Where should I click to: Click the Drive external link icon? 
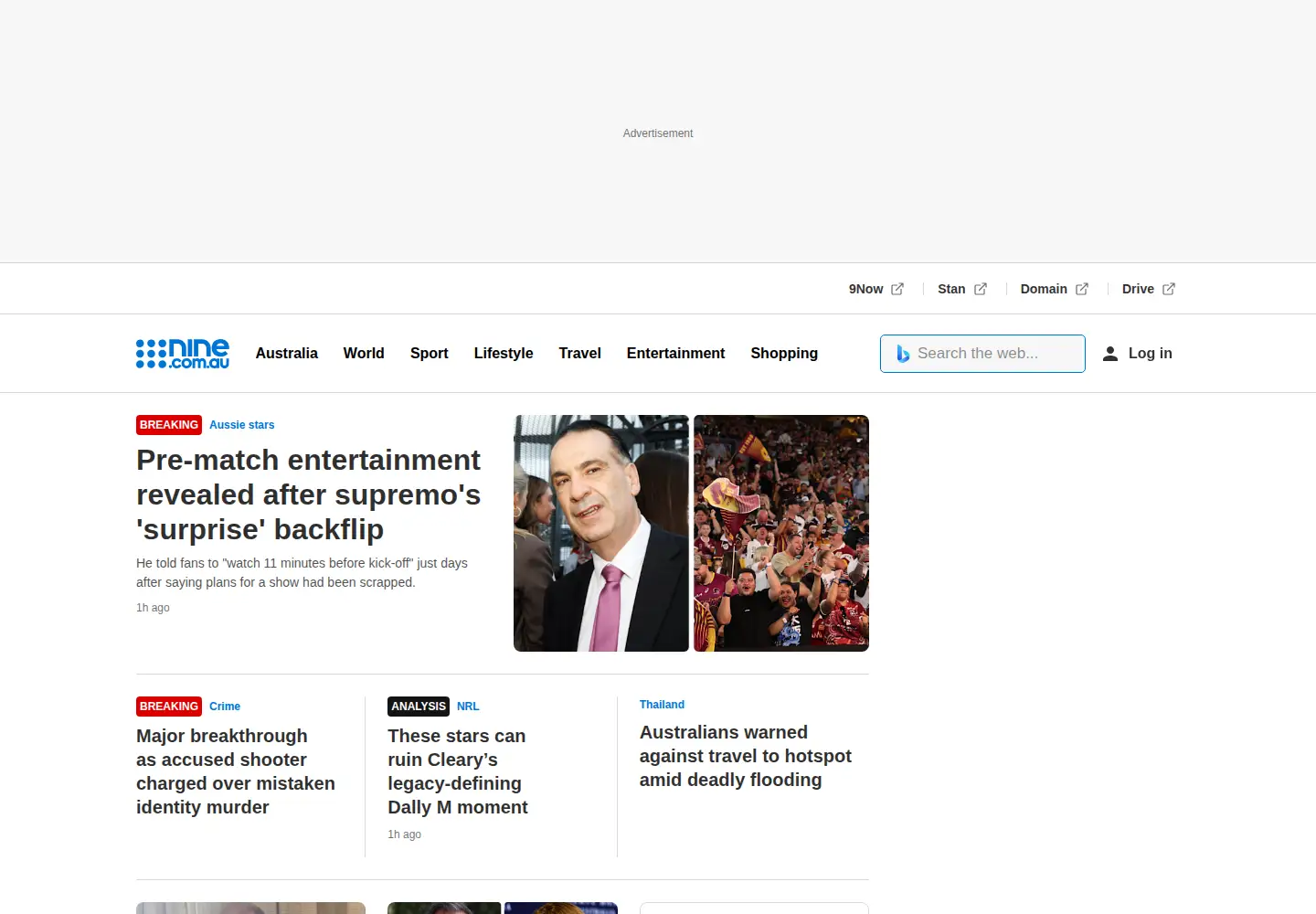pyautogui.click(x=1169, y=289)
